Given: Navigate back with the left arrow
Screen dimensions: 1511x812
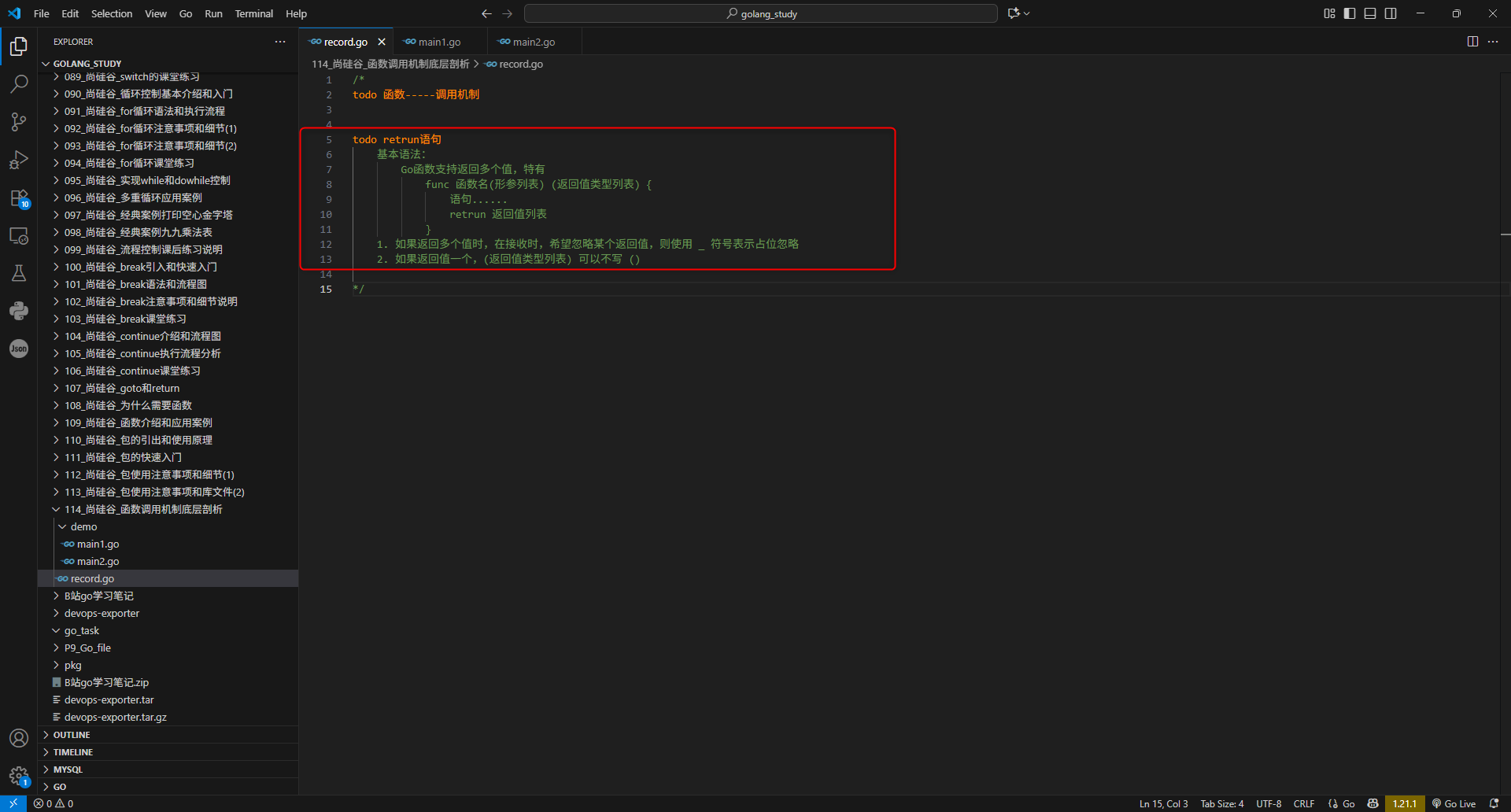Looking at the screenshot, I should pos(486,13).
